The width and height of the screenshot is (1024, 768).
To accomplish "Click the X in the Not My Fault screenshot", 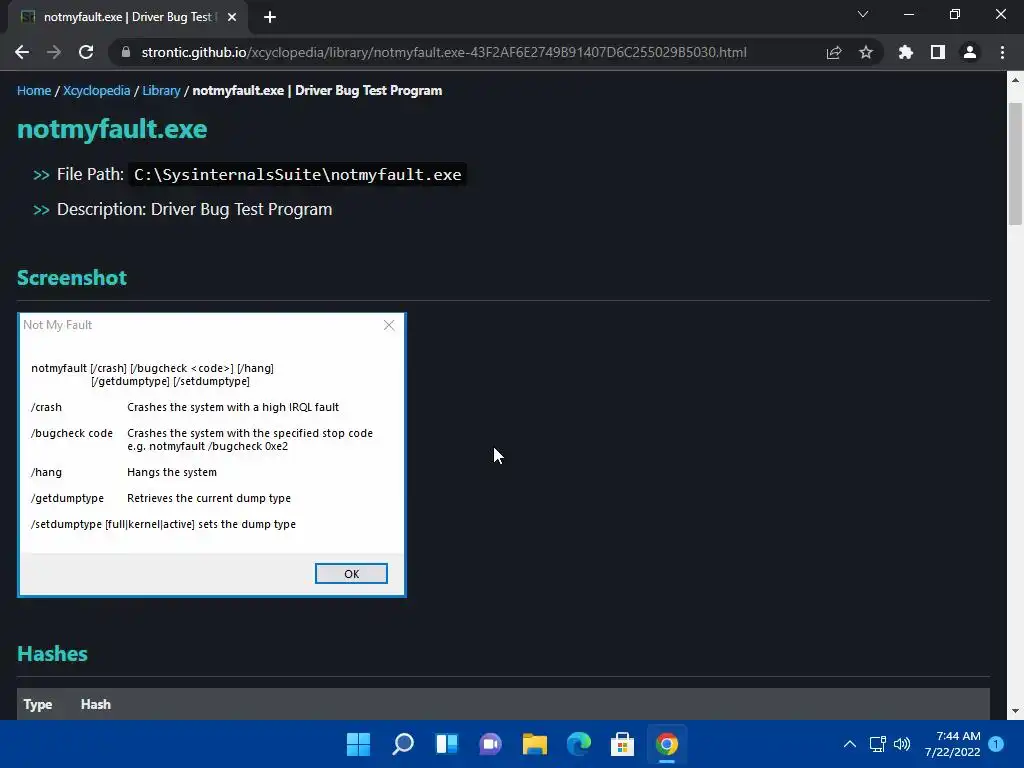I will point(389,325).
